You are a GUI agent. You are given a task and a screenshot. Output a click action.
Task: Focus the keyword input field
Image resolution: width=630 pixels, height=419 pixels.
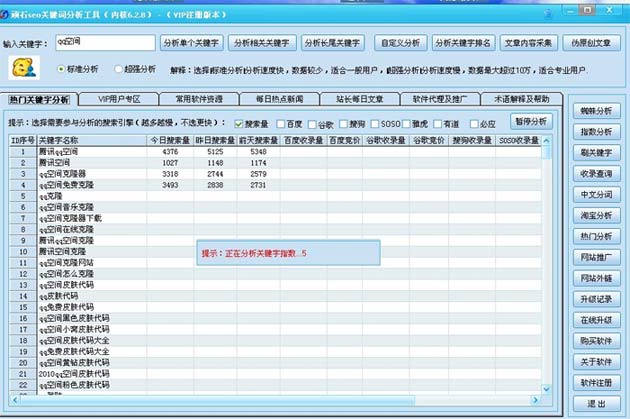coord(105,43)
